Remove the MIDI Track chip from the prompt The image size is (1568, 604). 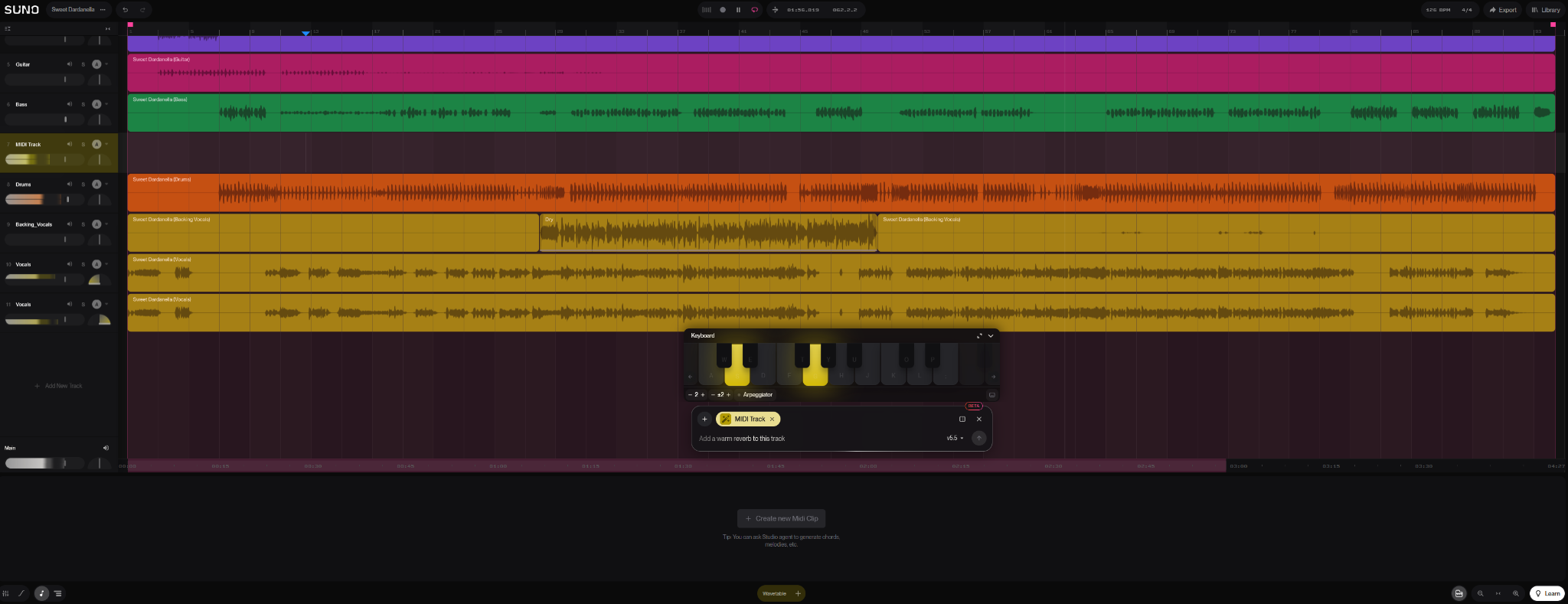tap(773, 419)
